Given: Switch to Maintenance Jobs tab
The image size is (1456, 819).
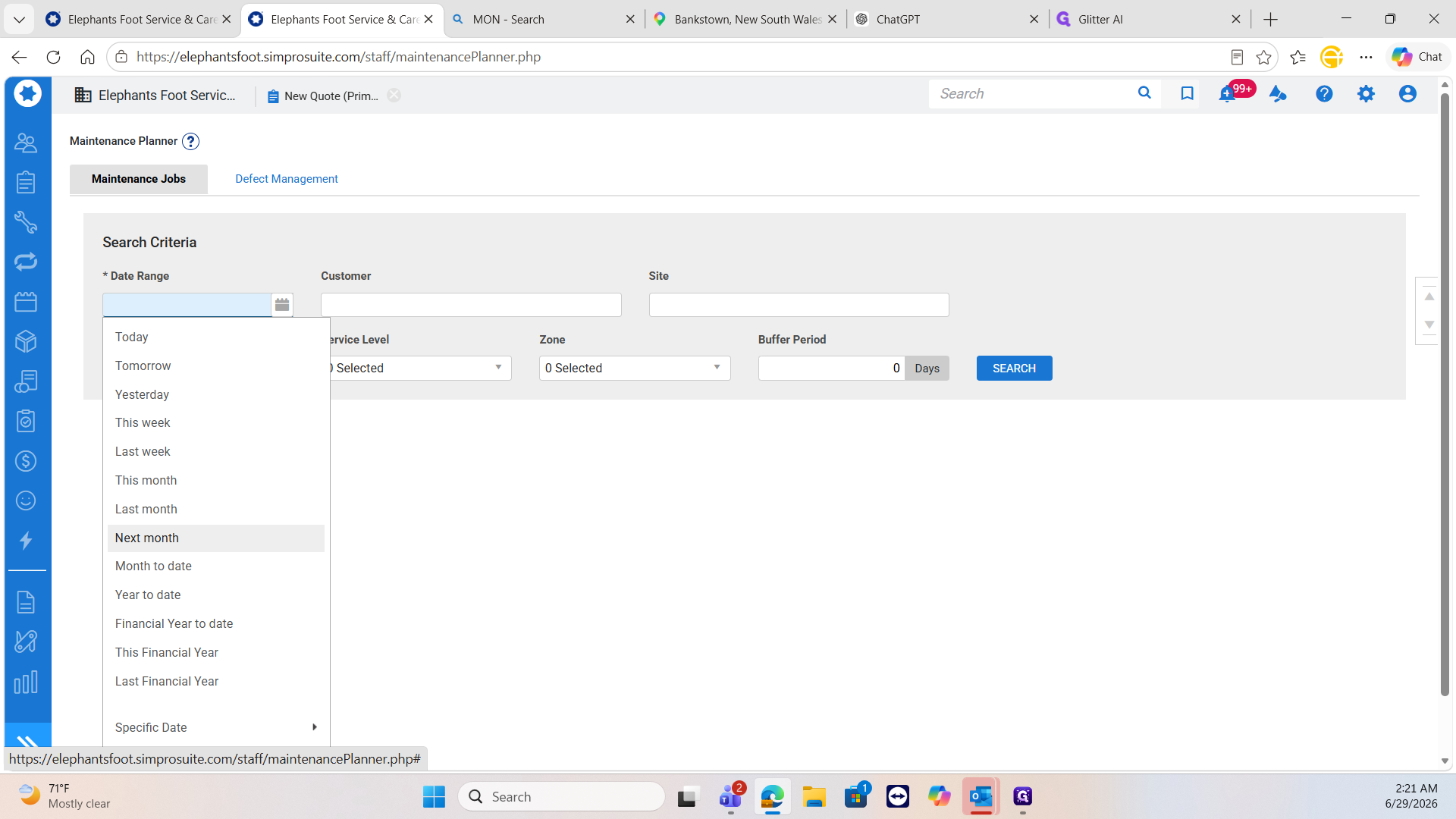Looking at the screenshot, I should (139, 179).
